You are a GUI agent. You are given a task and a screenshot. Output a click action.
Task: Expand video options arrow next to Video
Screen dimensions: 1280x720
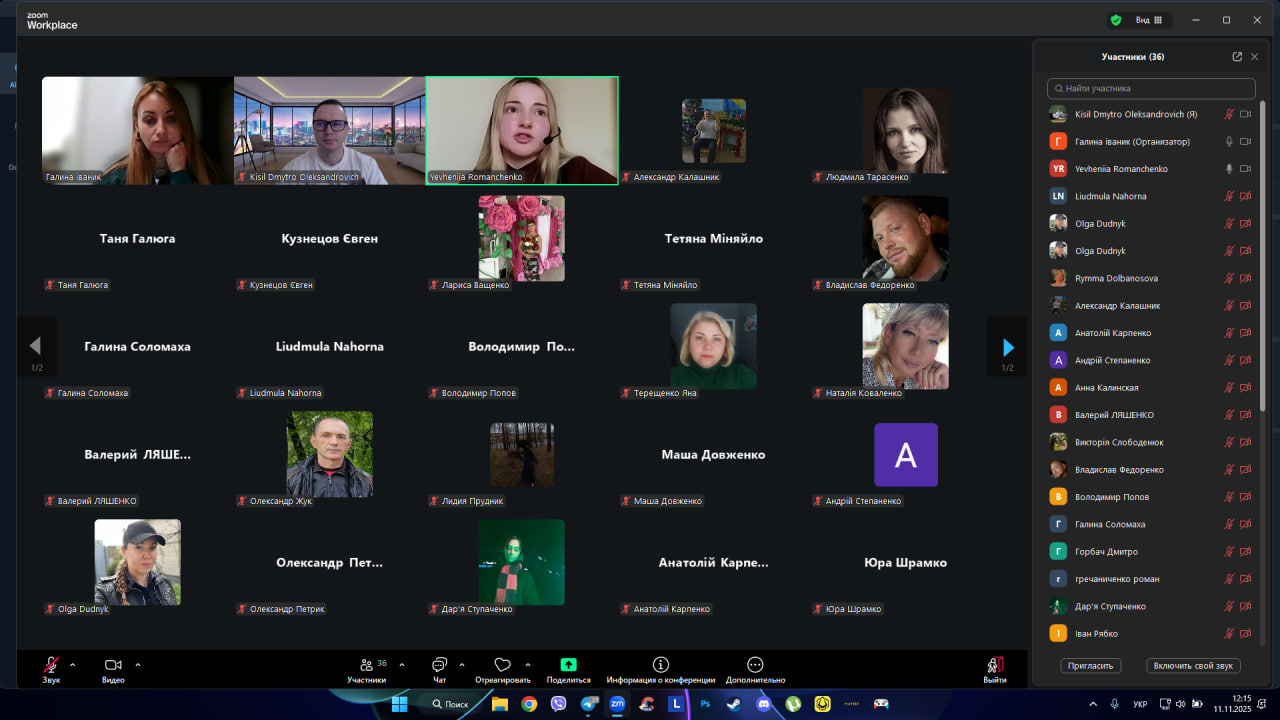tap(138, 664)
